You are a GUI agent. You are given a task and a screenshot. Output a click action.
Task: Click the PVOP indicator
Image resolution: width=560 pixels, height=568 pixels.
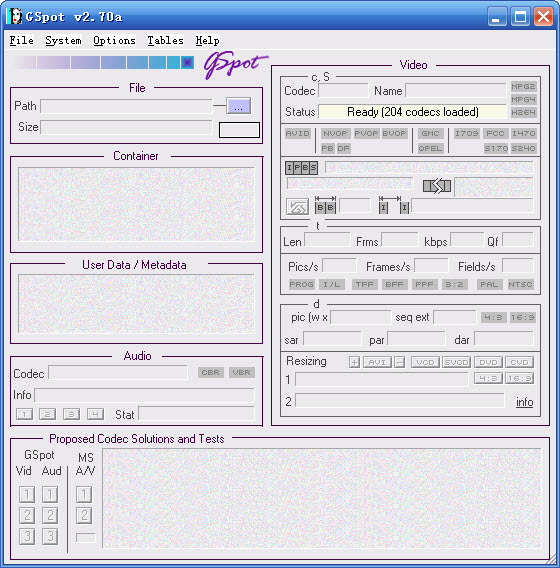(366, 133)
